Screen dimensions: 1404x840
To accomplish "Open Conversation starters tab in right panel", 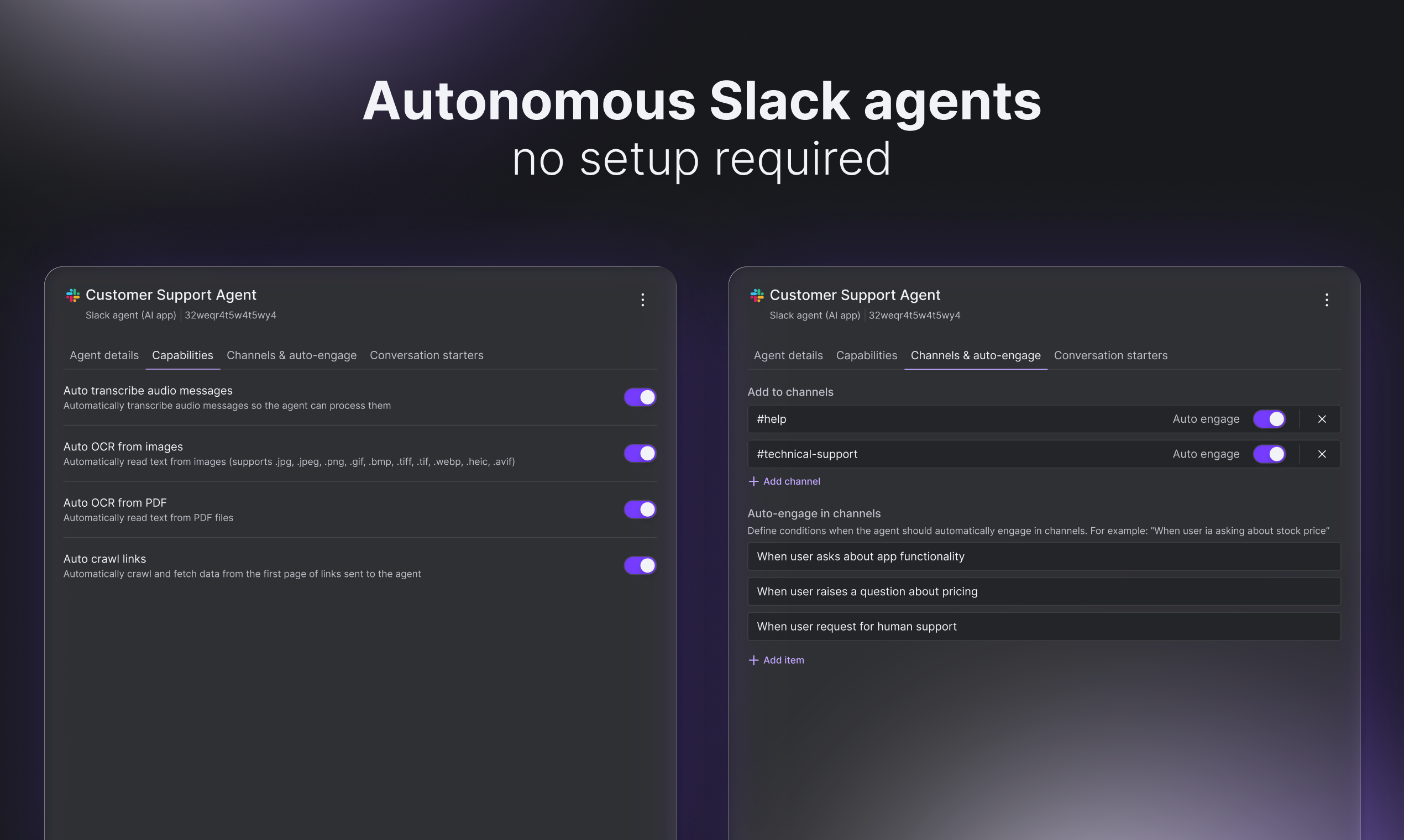I will [1110, 355].
